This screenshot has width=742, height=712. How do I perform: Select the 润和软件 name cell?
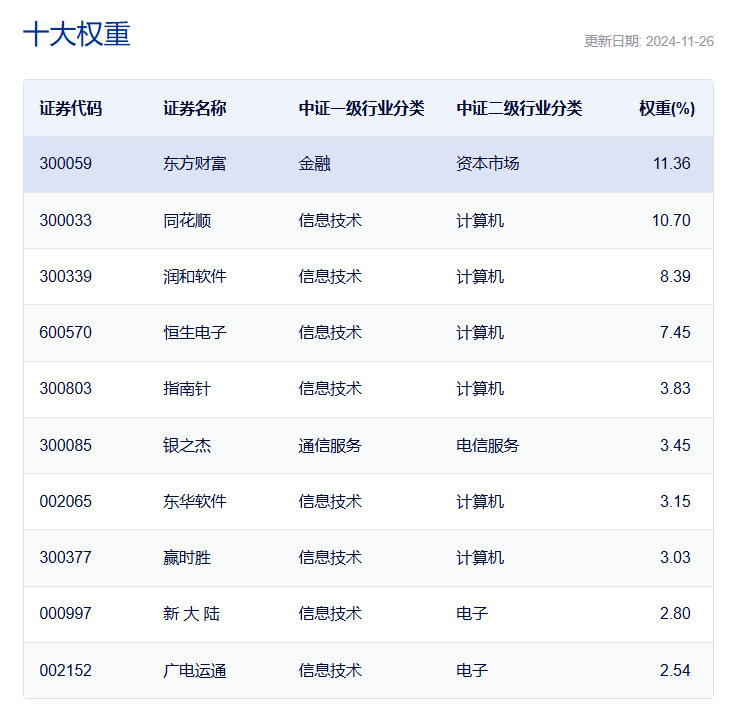[194, 276]
